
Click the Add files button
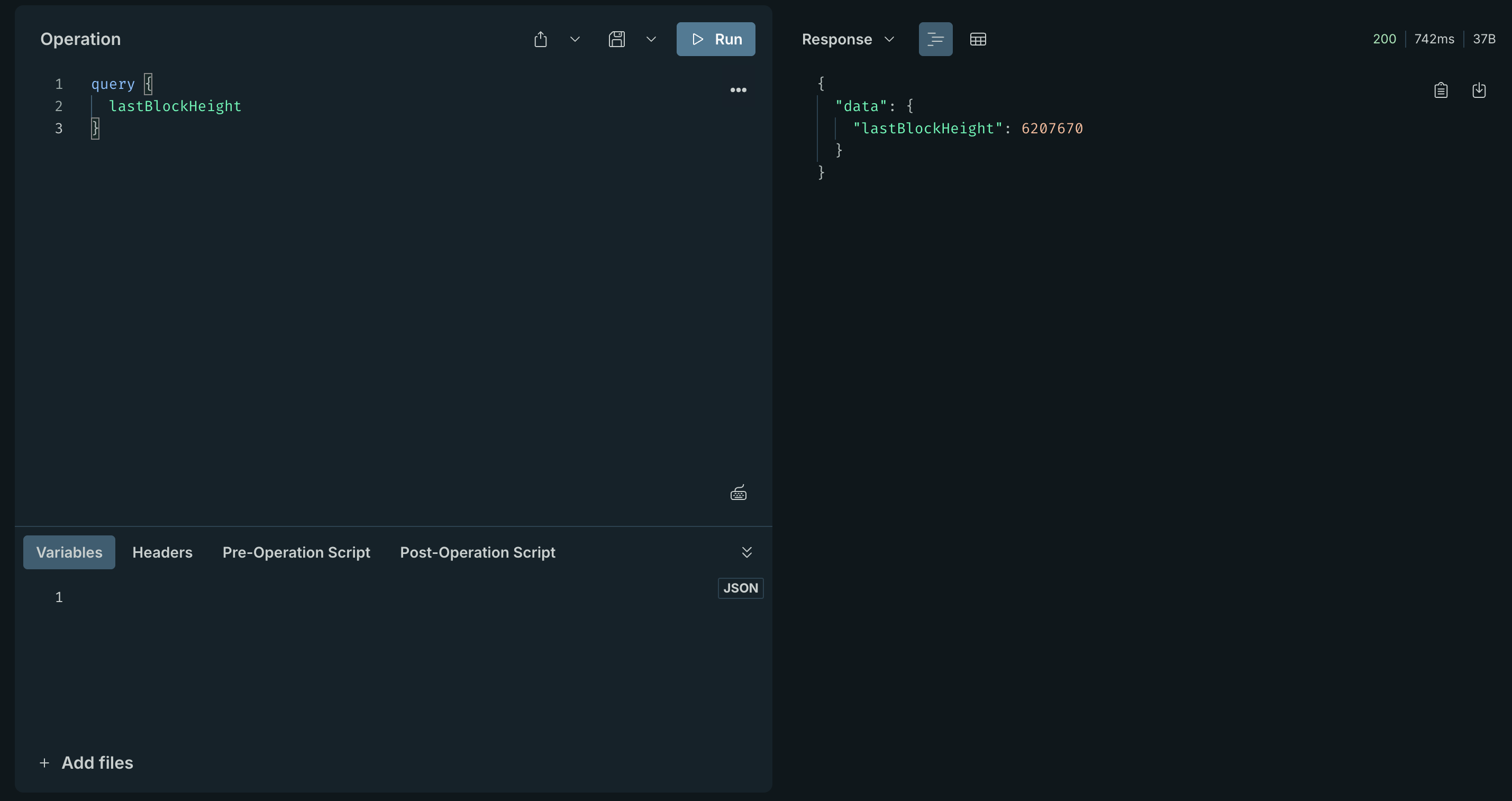(x=97, y=763)
